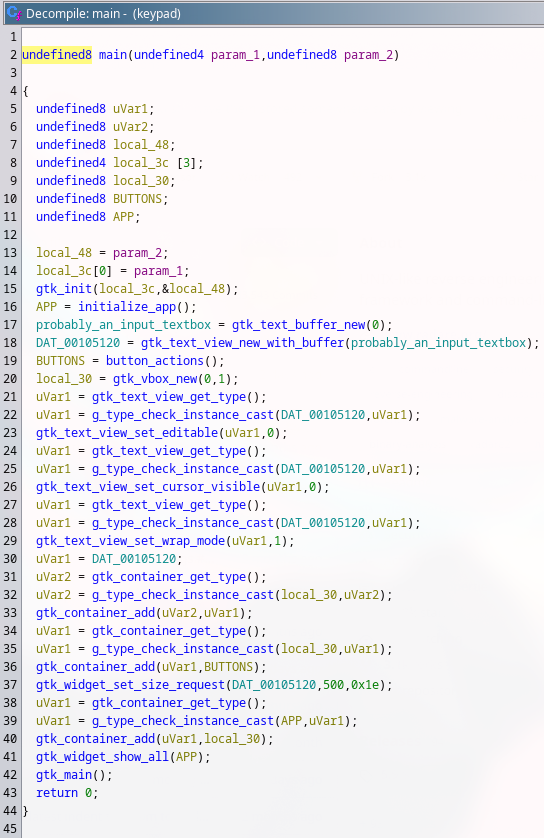Select gtk_text_view_set_editable call
544x838 pixels.
127,432
